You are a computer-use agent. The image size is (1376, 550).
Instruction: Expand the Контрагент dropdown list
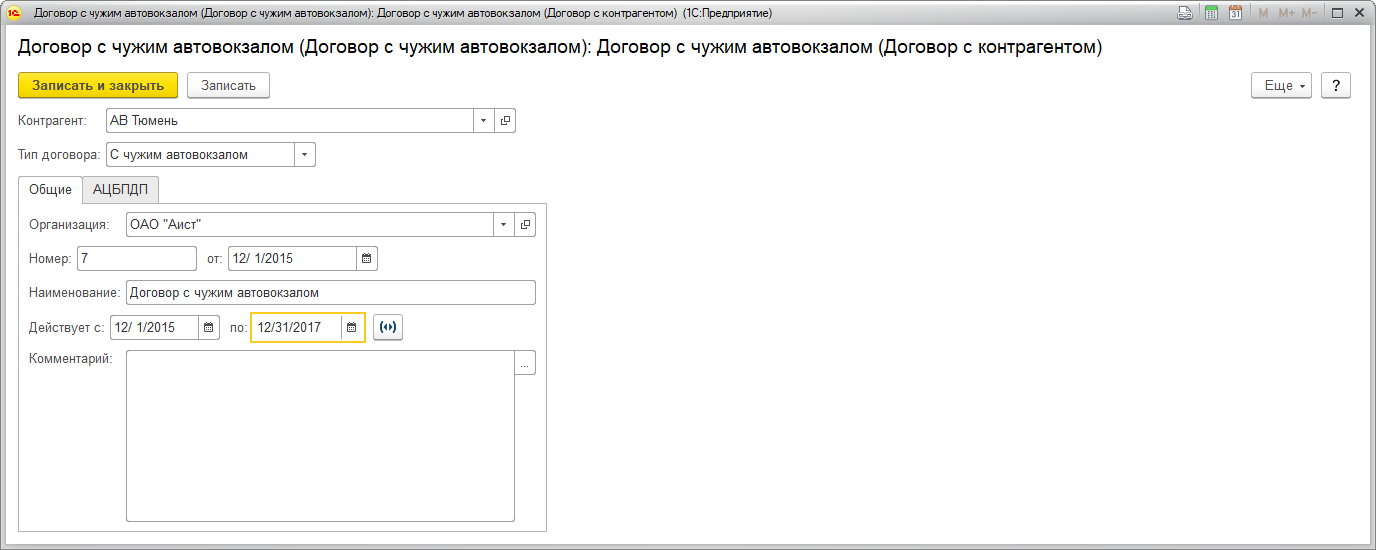(483, 121)
